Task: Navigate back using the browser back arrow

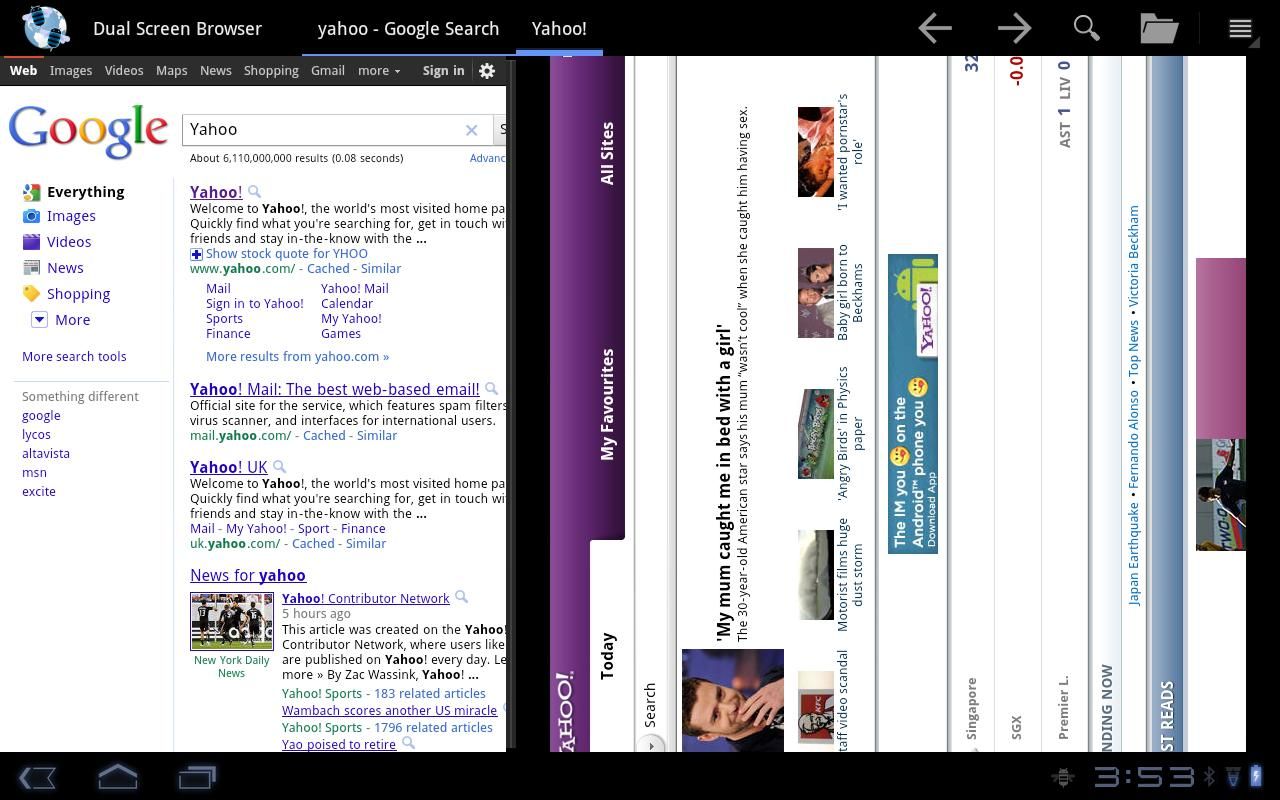Action: pyautogui.click(x=934, y=28)
